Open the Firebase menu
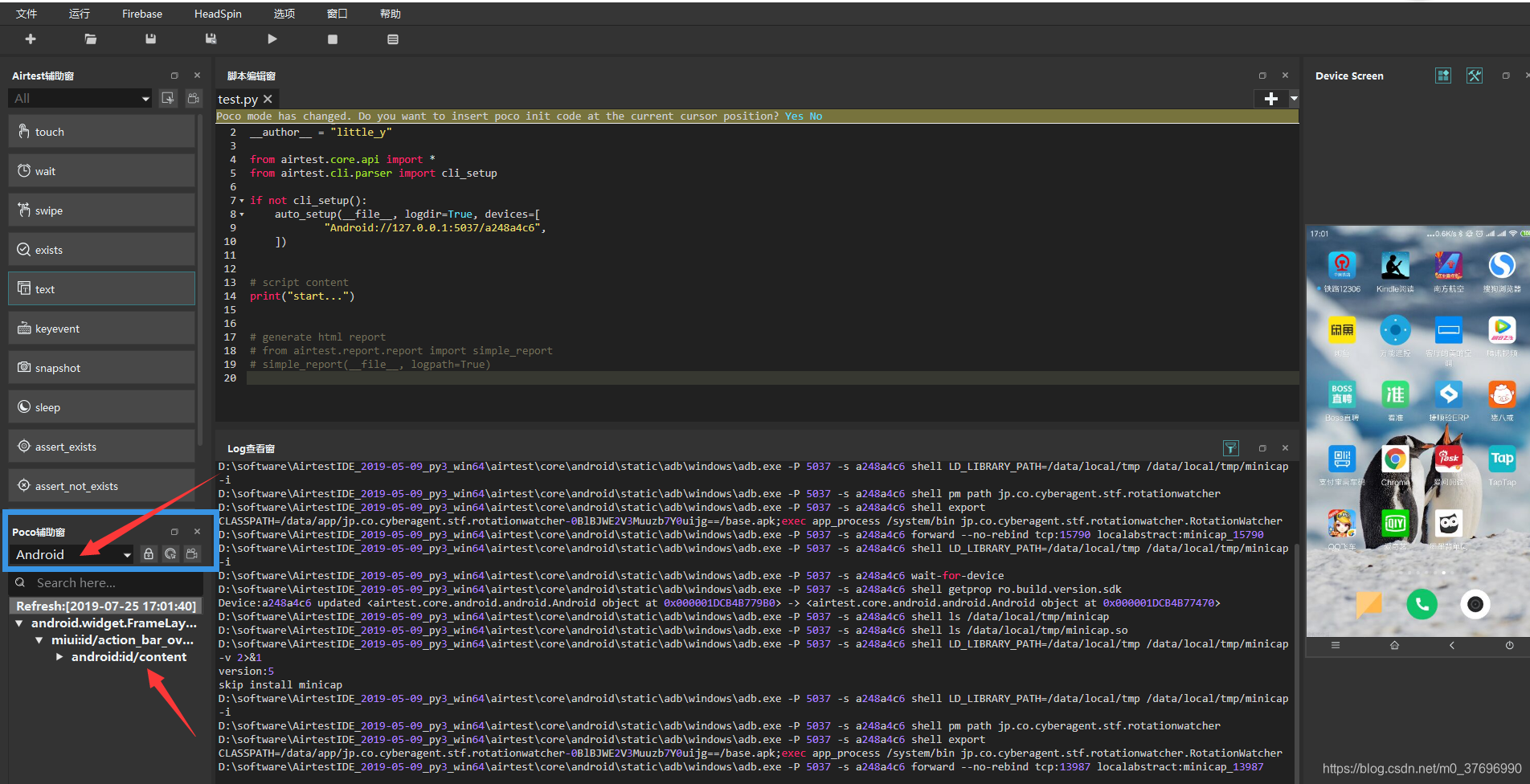Screen dimensions: 1530x784 point(142,14)
